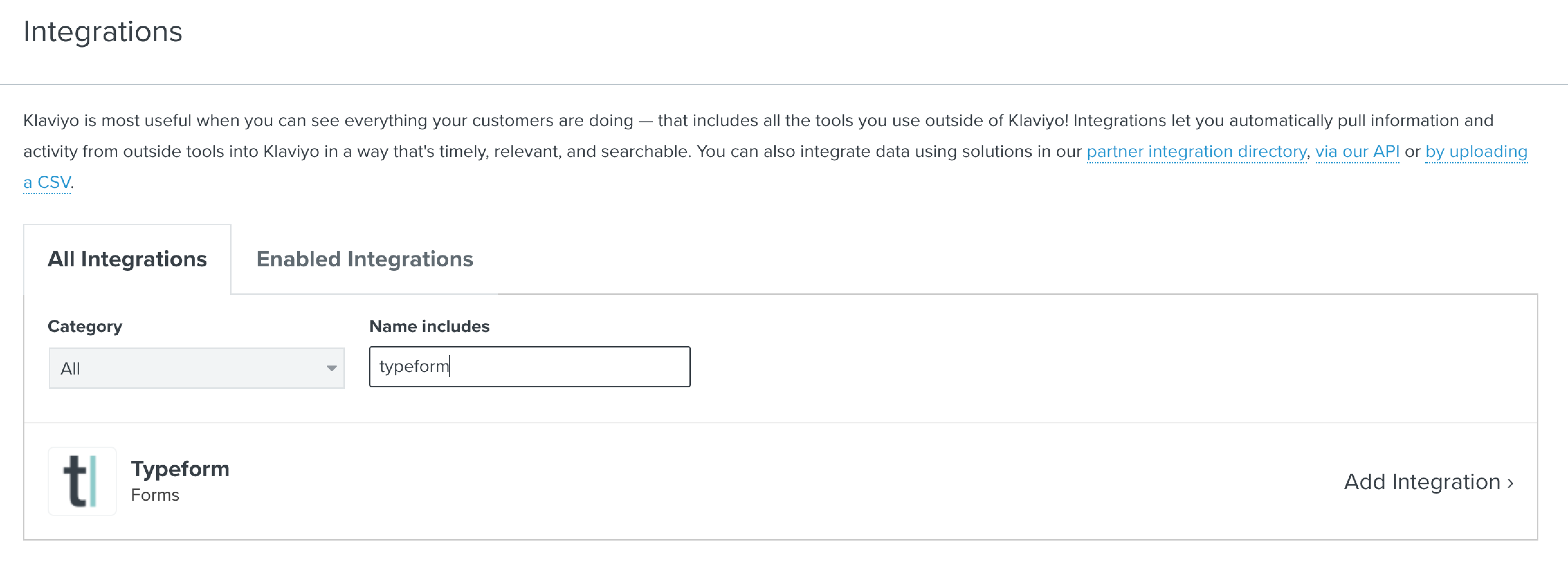Focus the Name includes search field

[530, 367]
